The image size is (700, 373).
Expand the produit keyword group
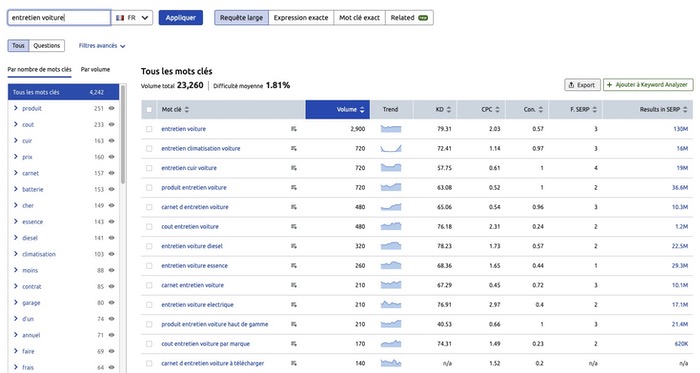coord(16,108)
